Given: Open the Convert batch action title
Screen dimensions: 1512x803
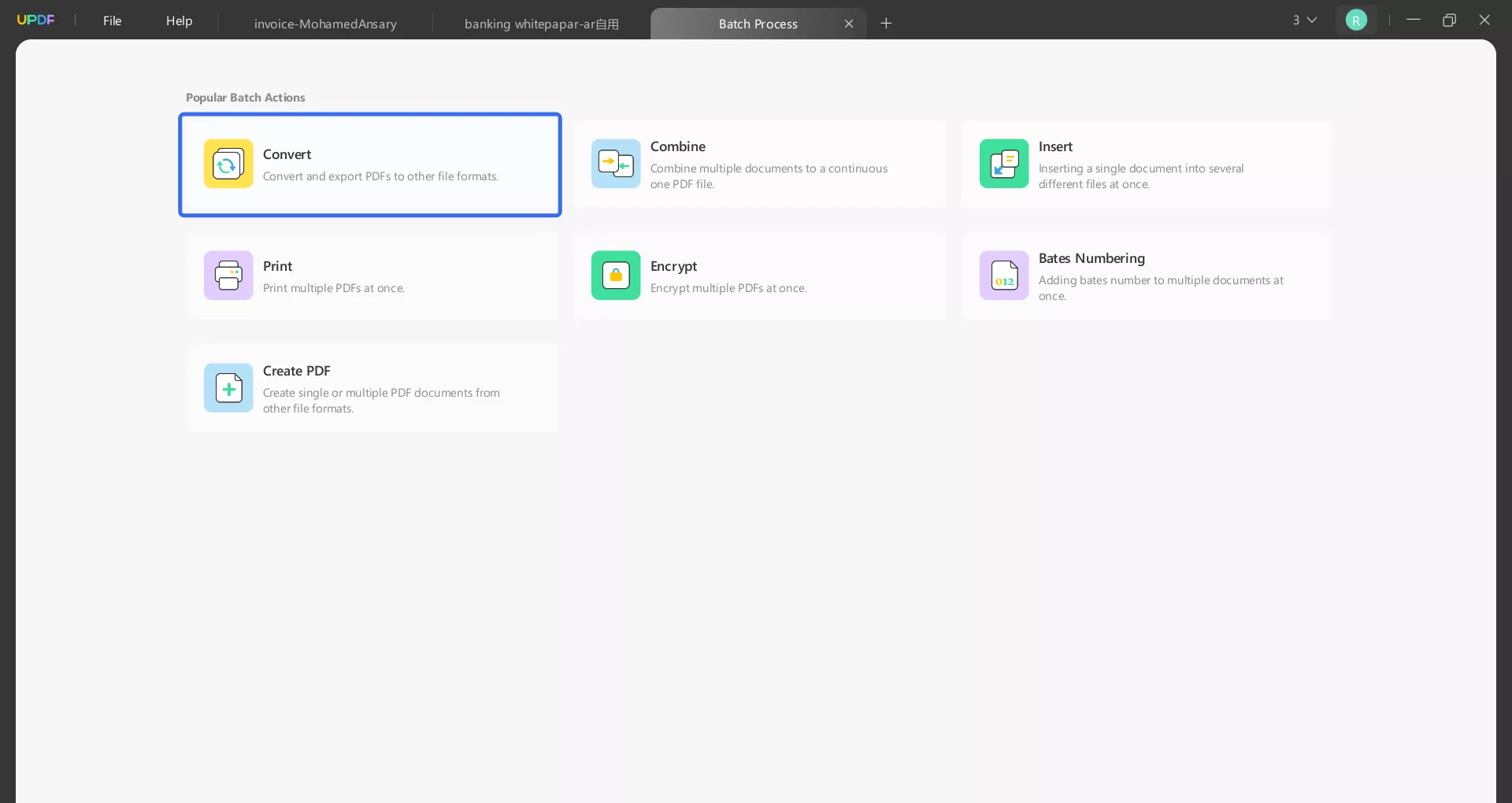Looking at the screenshot, I should [287, 154].
